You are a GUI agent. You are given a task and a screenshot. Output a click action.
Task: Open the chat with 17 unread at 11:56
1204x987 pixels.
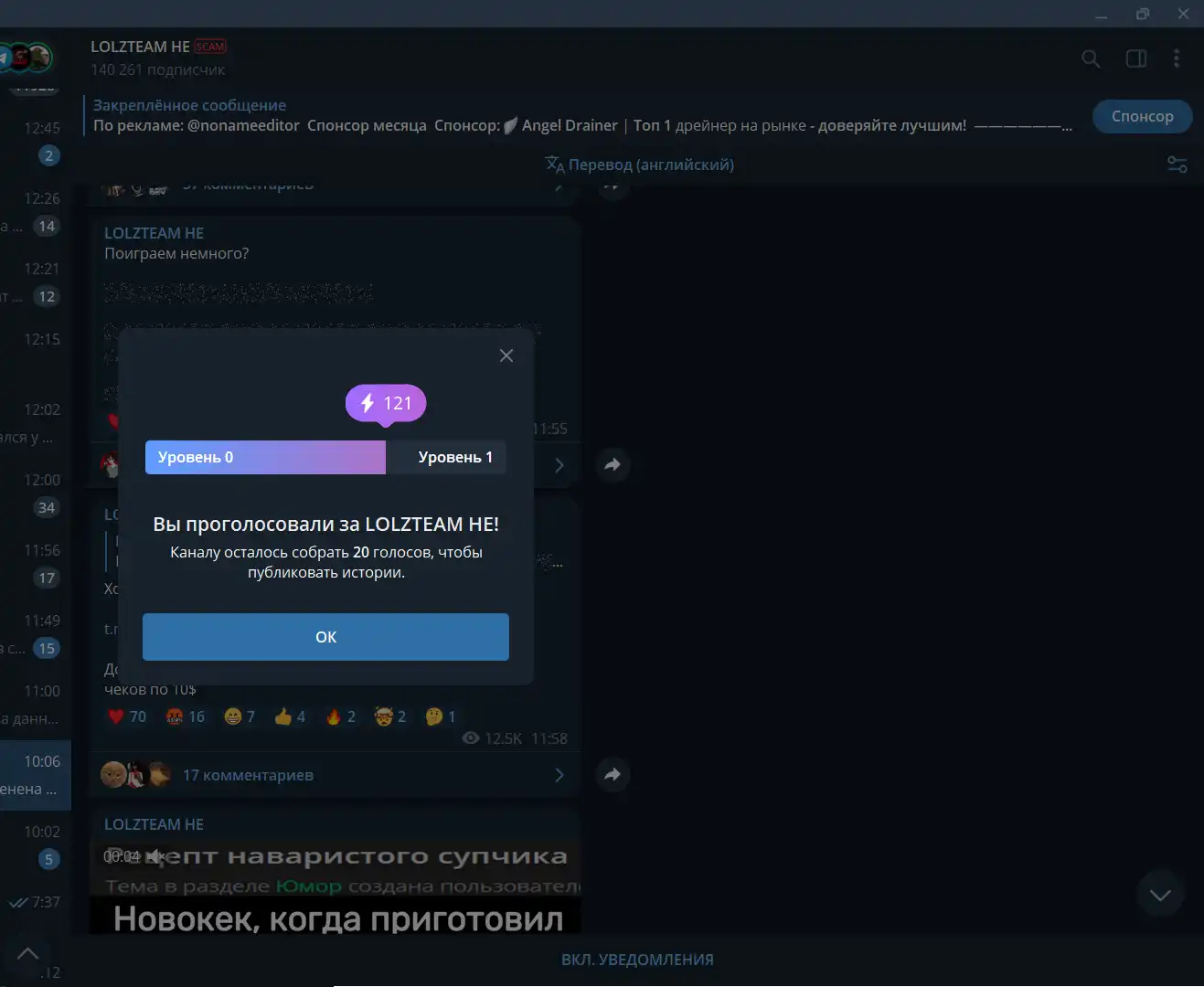(36, 564)
